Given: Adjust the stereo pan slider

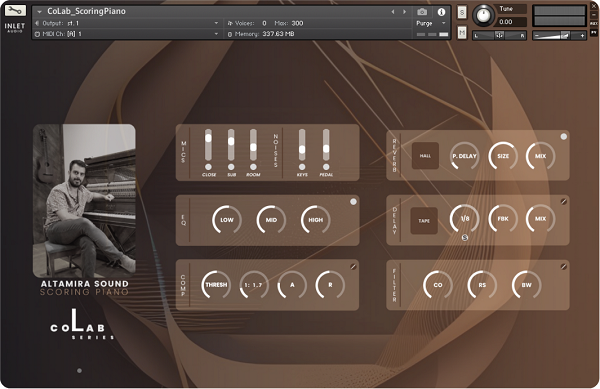Looking at the screenshot, I should (x=499, y=36).
